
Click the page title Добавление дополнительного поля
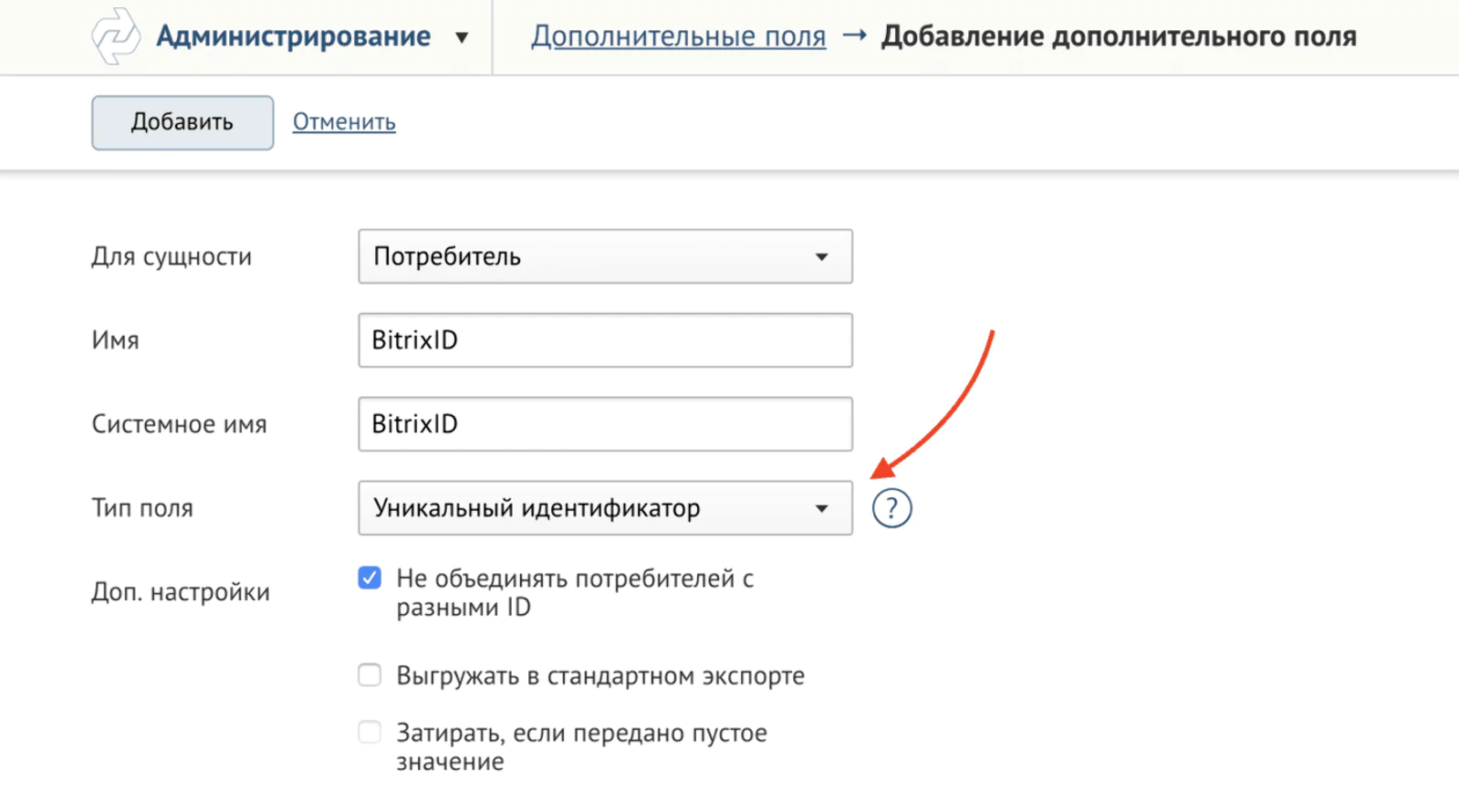click(1119, 36)
